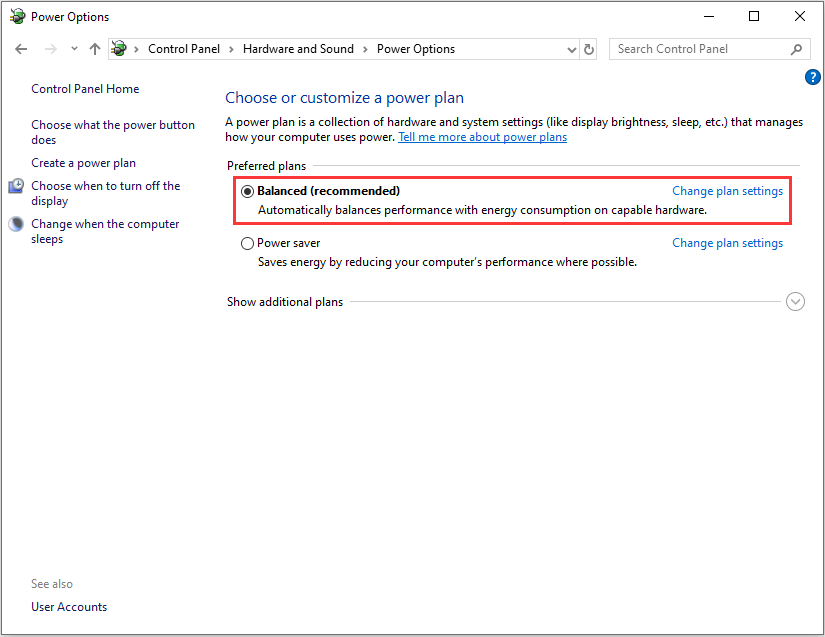
Task: Expand chevron before Control Panel breadcrumb
Action: (x=136, y=49)
